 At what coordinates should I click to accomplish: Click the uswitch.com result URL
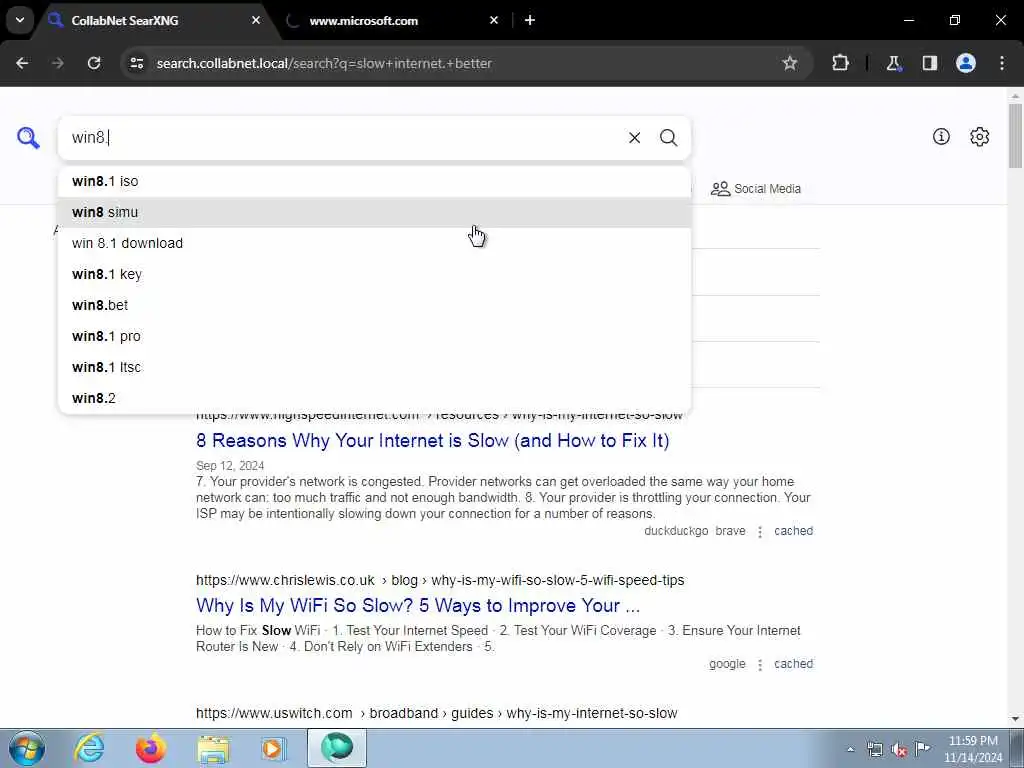pos(436,713)
